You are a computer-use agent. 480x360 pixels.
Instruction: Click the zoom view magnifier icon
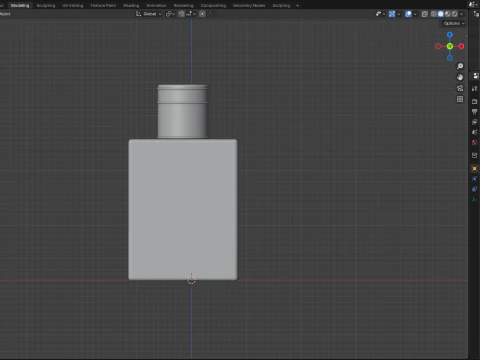tap(460, 66)
